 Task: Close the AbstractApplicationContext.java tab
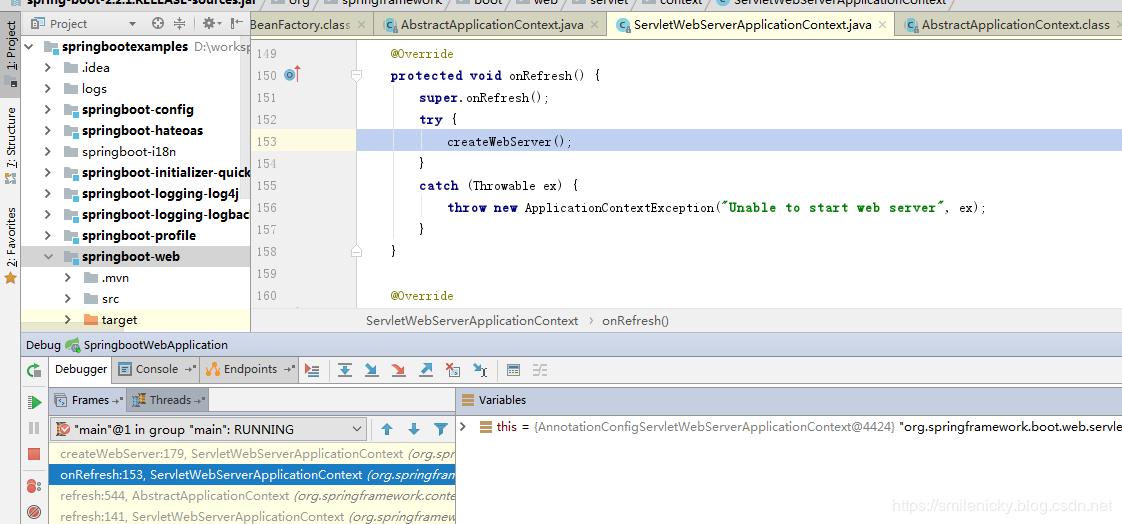pyautogui.click(x=595, y=25)
